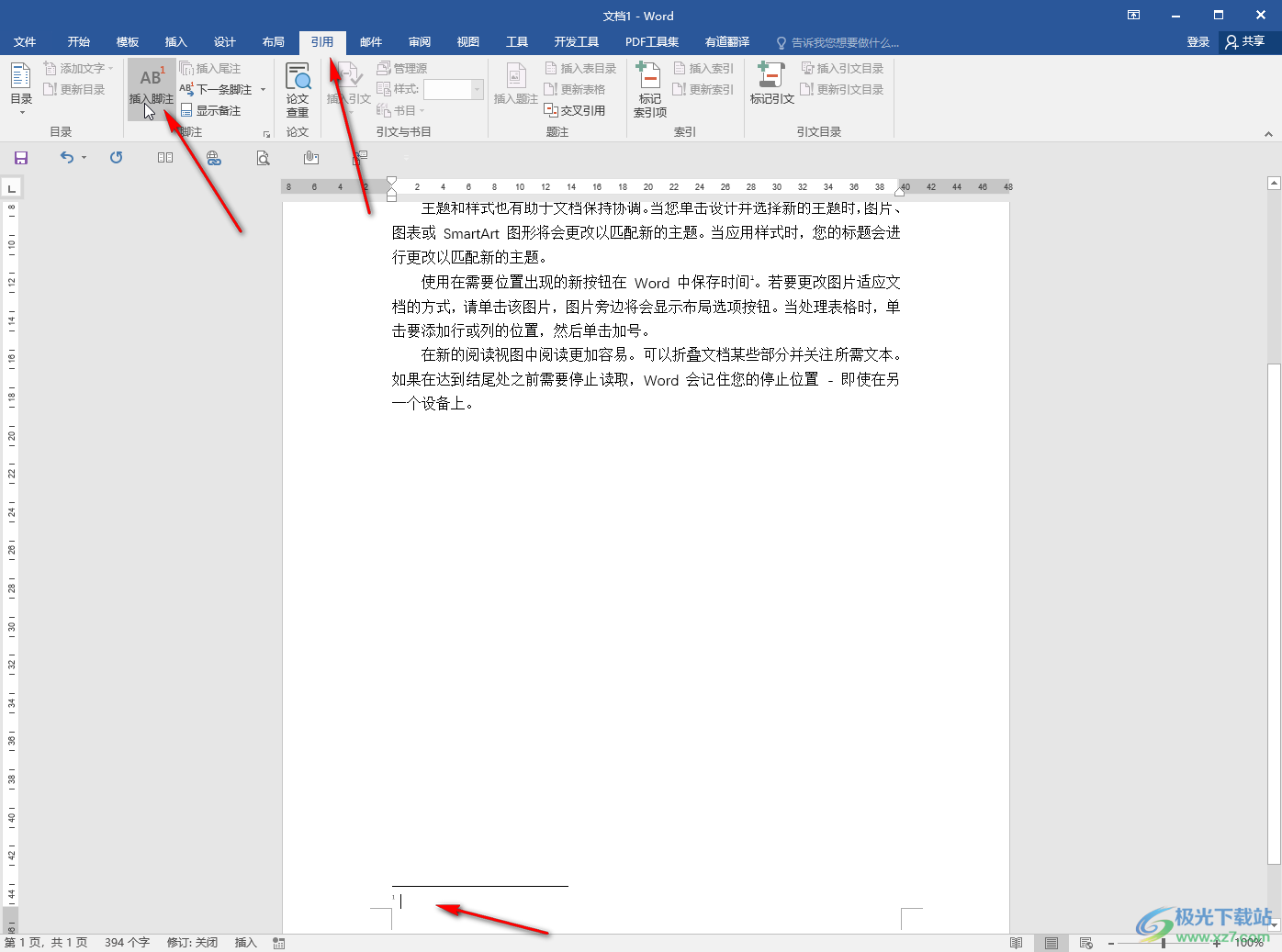
Task: Click the Paper Check (论文查重) icon
Action: (x=298, y=89)
